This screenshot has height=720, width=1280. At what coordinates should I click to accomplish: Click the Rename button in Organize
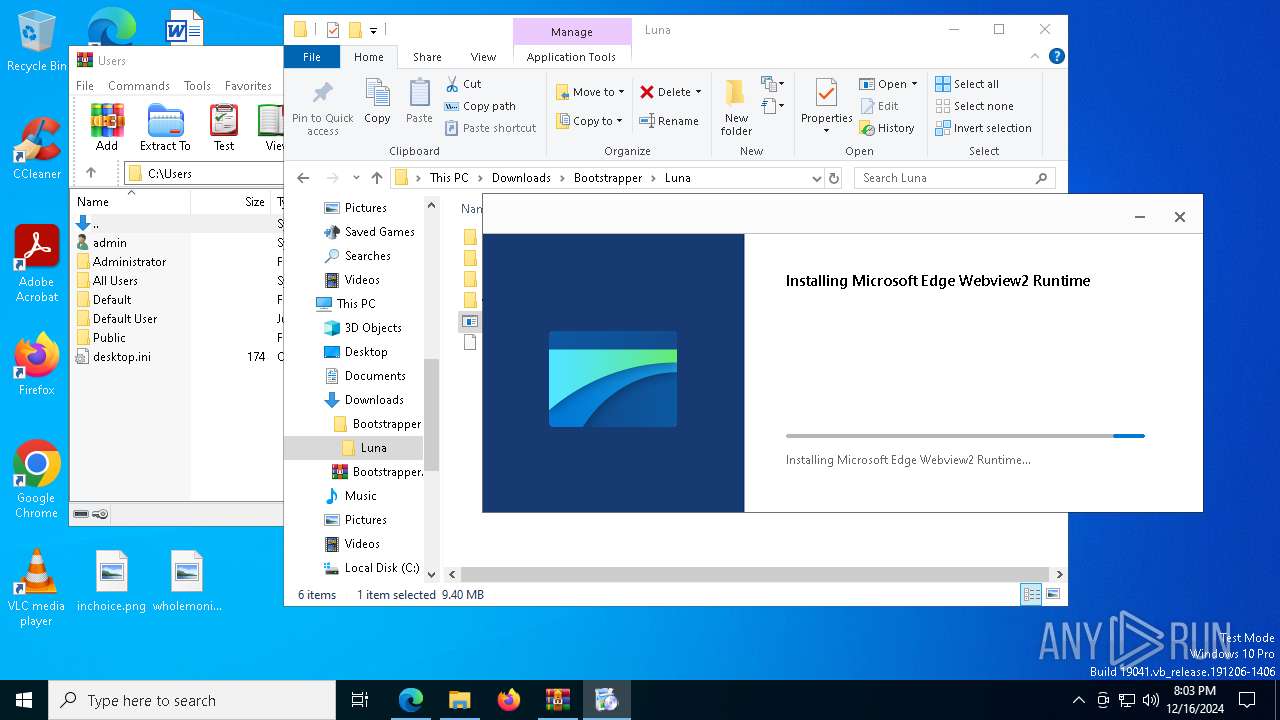(x=669, y=121)
